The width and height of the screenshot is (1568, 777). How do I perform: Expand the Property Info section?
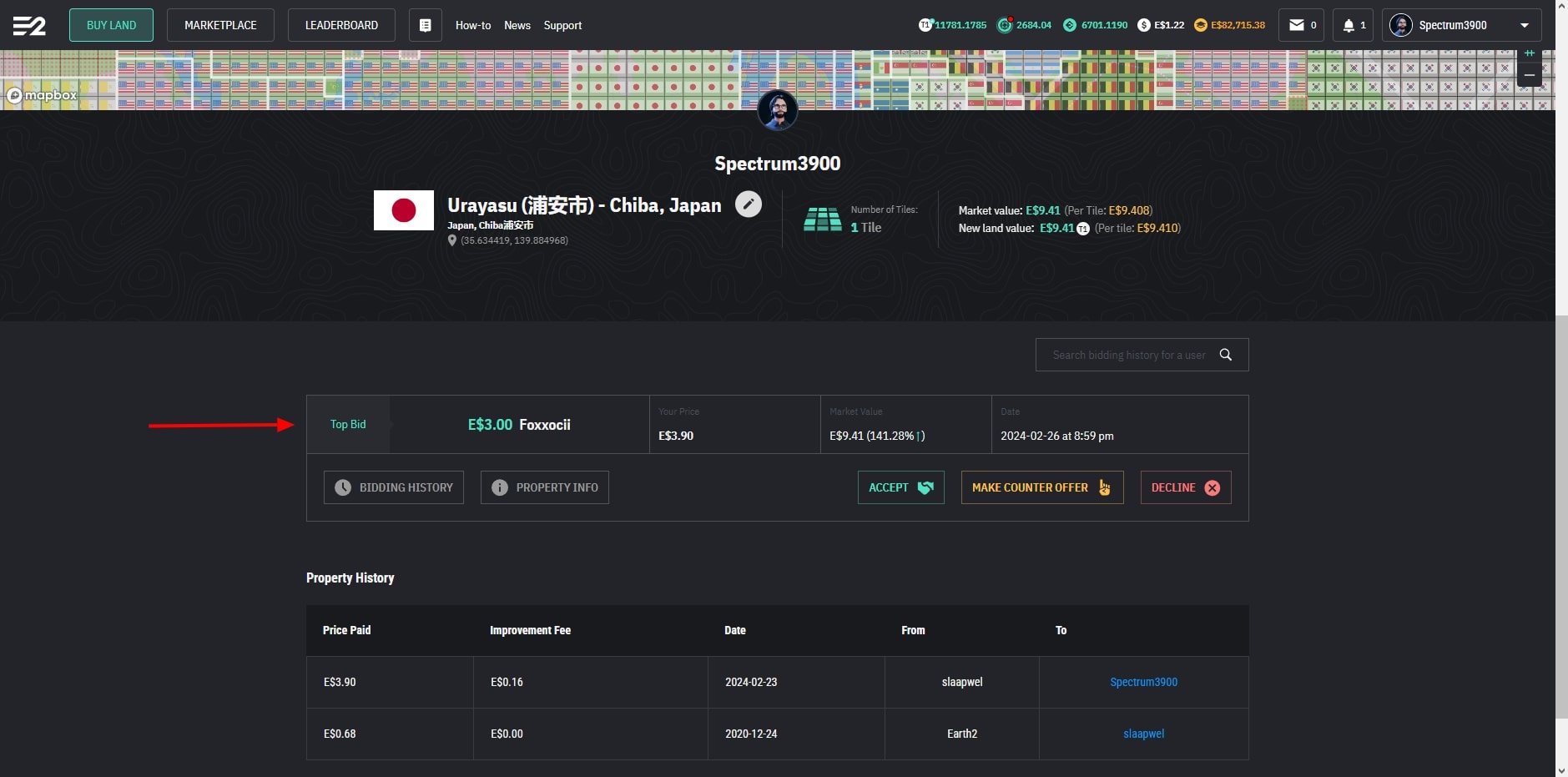pyautogui.click(x=544, y=487)
